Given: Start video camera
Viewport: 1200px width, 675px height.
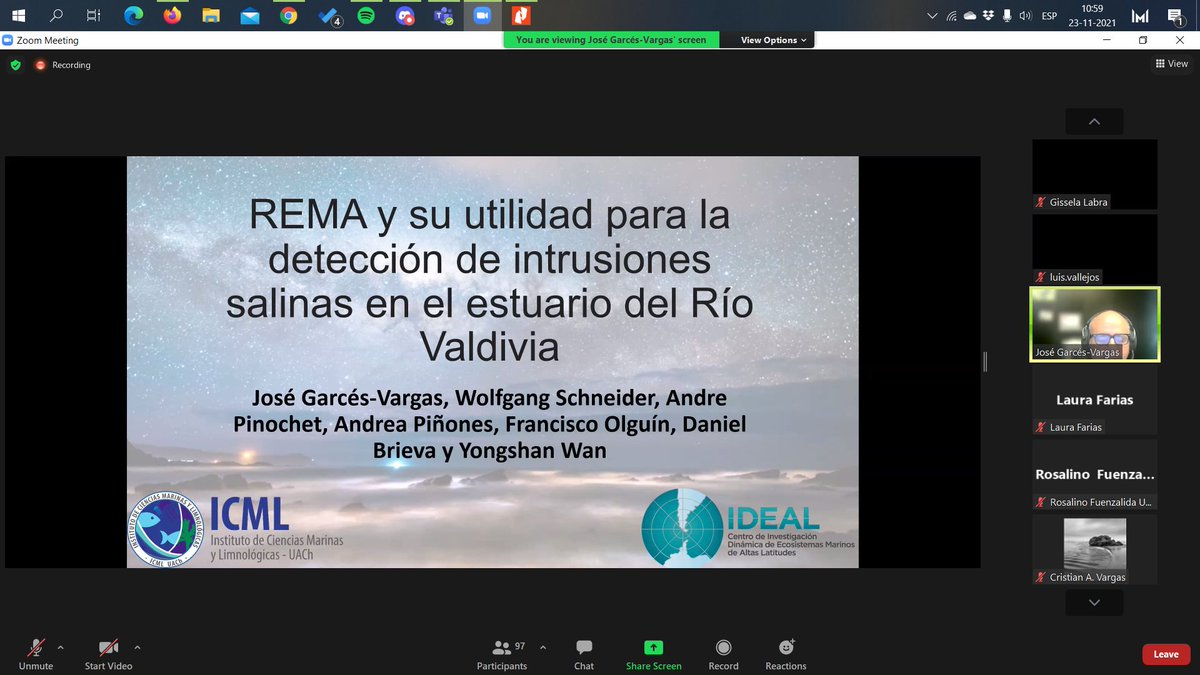Looking at the screenshot, I should pos(108,654).
